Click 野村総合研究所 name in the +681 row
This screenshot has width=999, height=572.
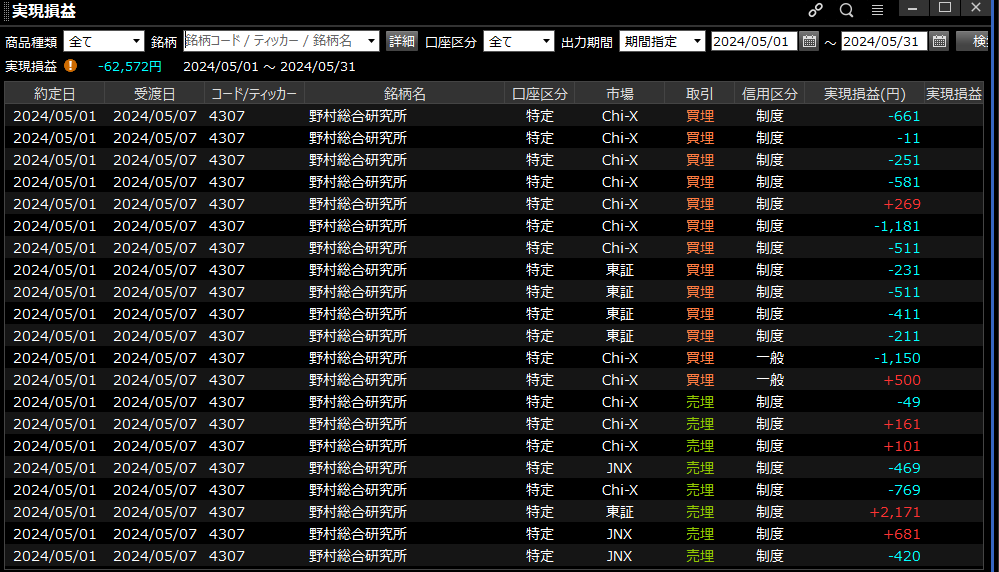pos(357,533)
